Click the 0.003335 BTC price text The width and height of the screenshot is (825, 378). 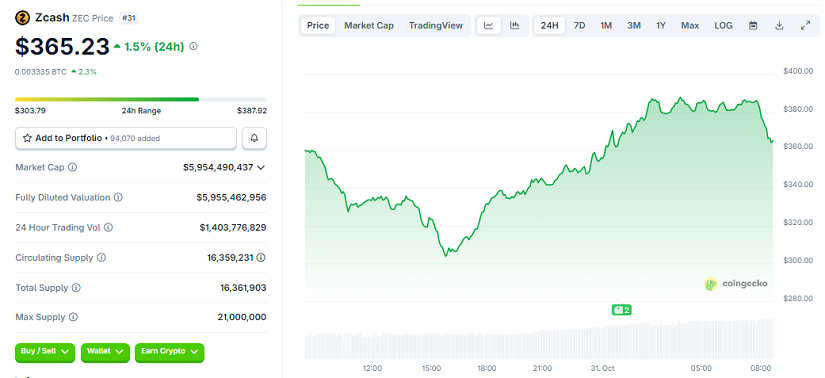(41, 72)
